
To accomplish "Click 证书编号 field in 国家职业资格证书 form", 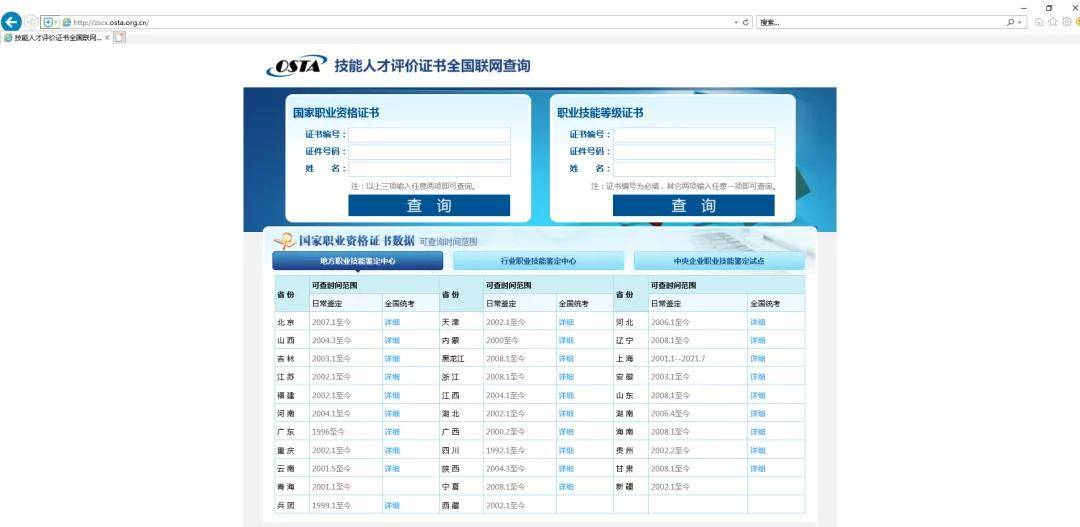I will point(430,135).
